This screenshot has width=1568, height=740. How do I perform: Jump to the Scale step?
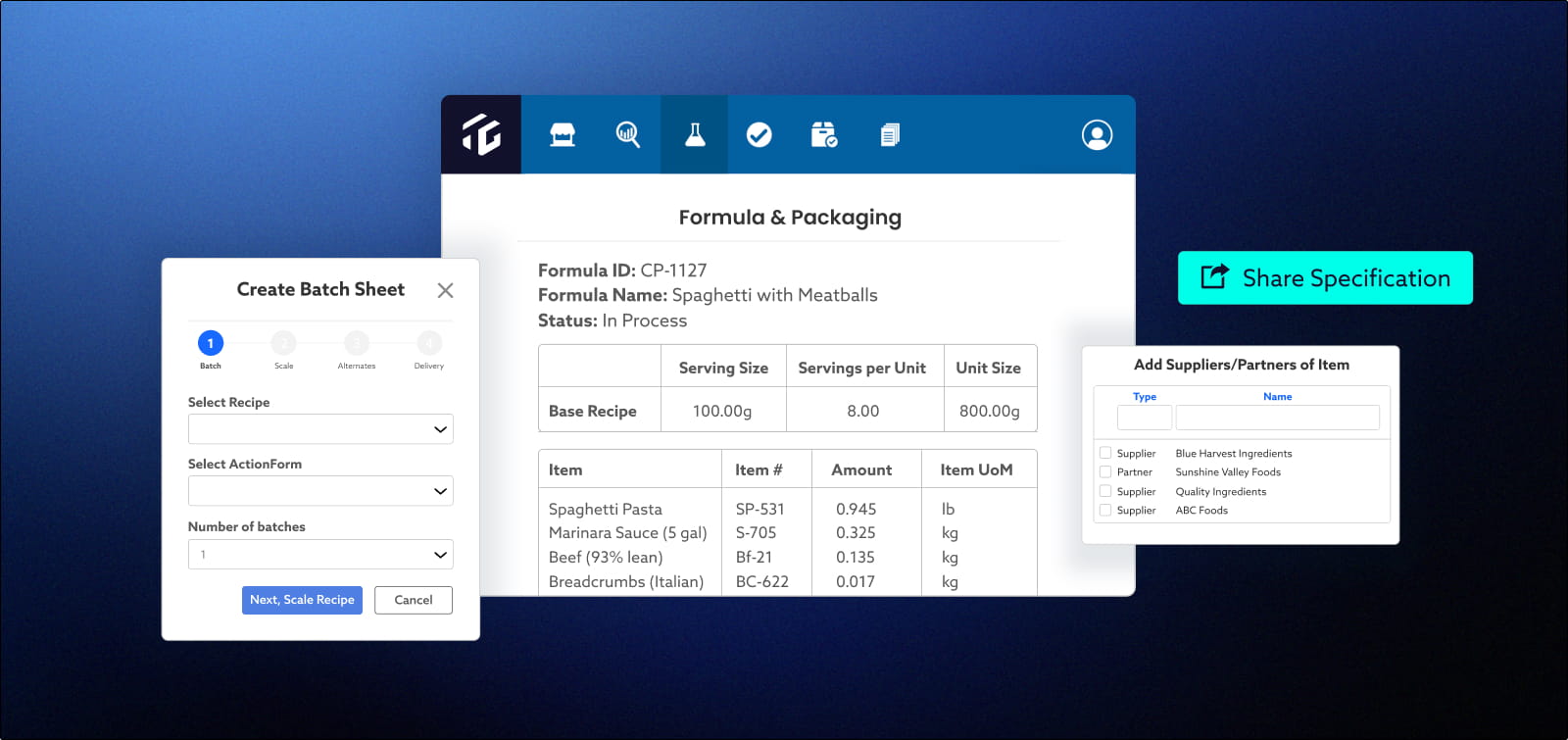283,343
